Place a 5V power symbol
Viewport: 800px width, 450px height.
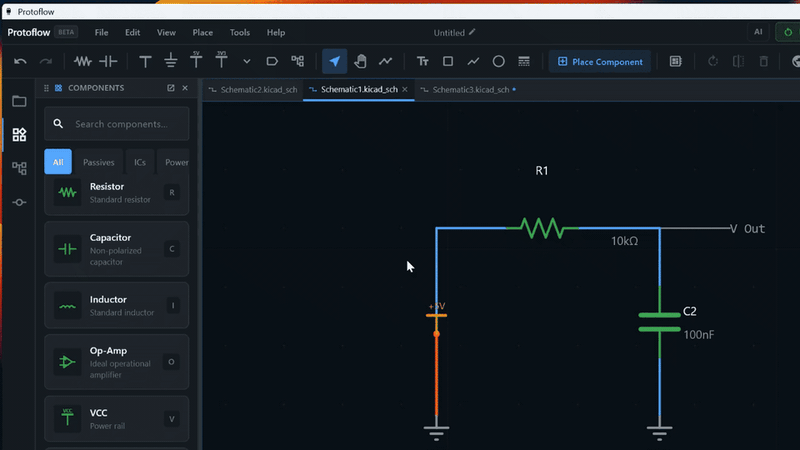pos(196,61)
